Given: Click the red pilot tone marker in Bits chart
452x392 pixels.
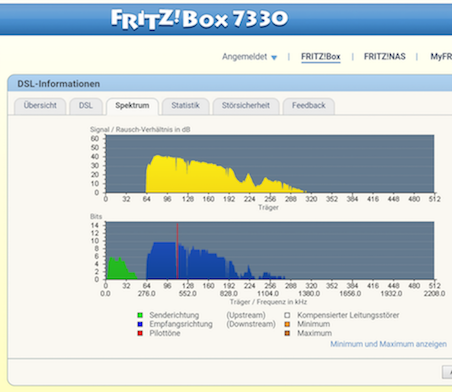Looking at the screenshot, I should [x=177, y=251].
